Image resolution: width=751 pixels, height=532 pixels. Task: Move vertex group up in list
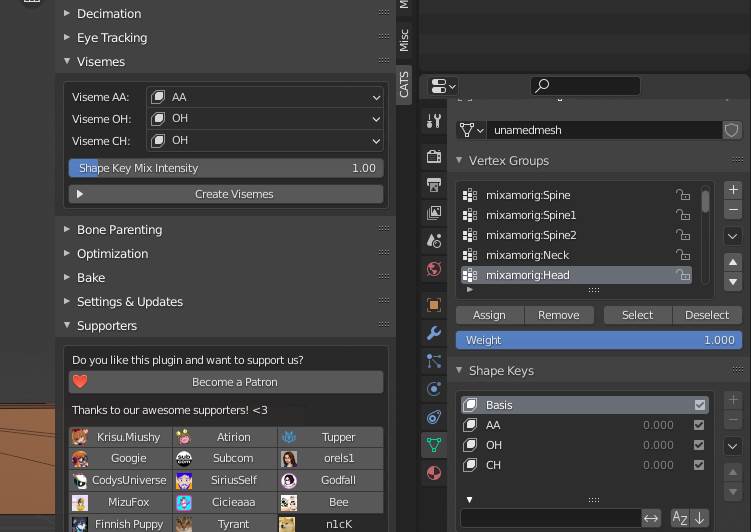click(733, 262)
